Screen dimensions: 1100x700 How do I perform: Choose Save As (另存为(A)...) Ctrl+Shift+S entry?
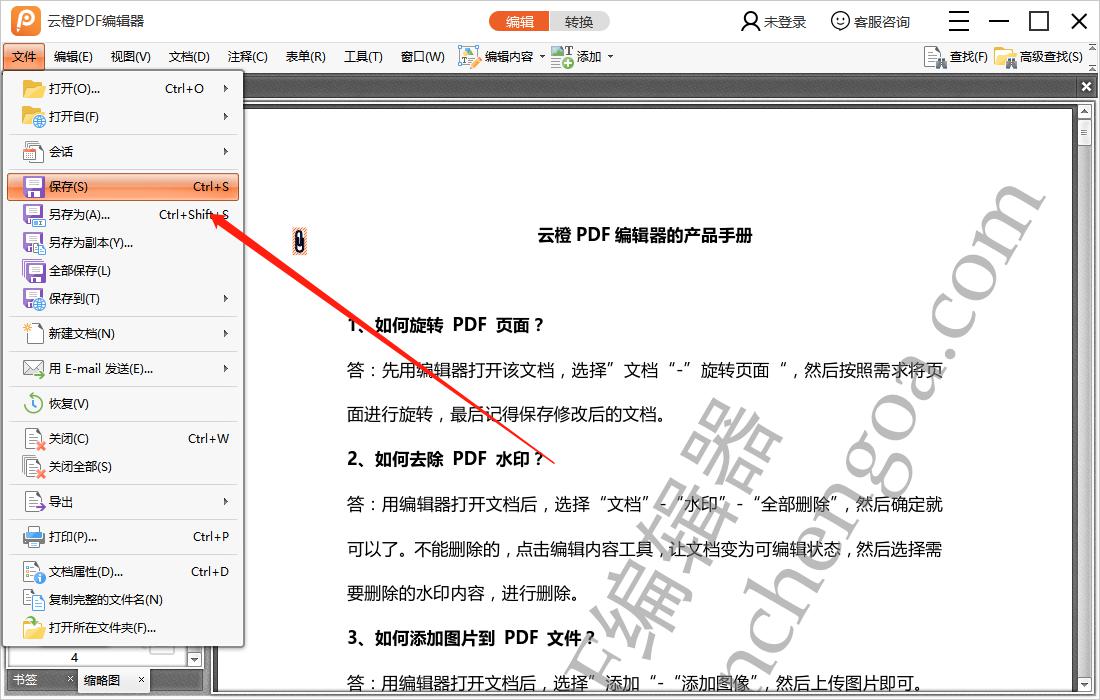click(x=123, y=215)
